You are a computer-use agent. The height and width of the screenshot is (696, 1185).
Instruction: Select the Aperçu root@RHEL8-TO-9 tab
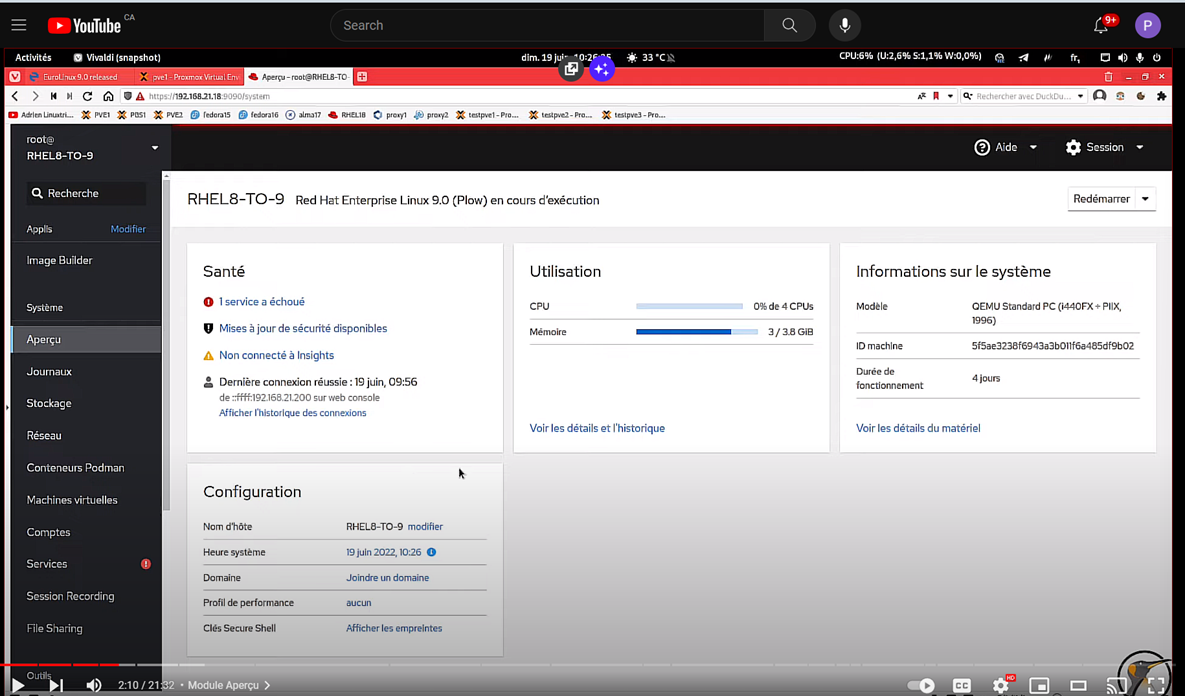[299, 76]
